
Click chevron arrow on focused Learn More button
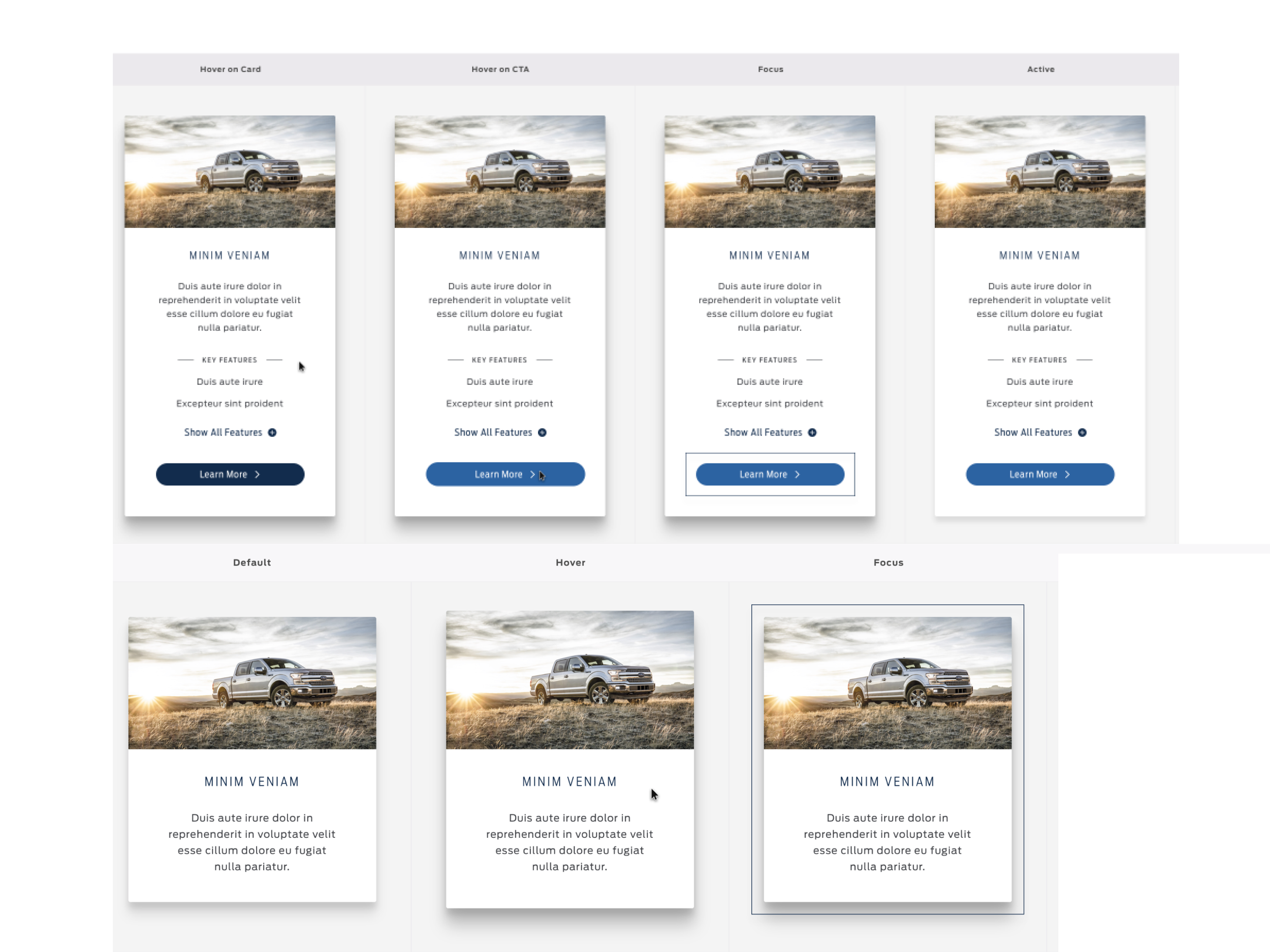797,475
